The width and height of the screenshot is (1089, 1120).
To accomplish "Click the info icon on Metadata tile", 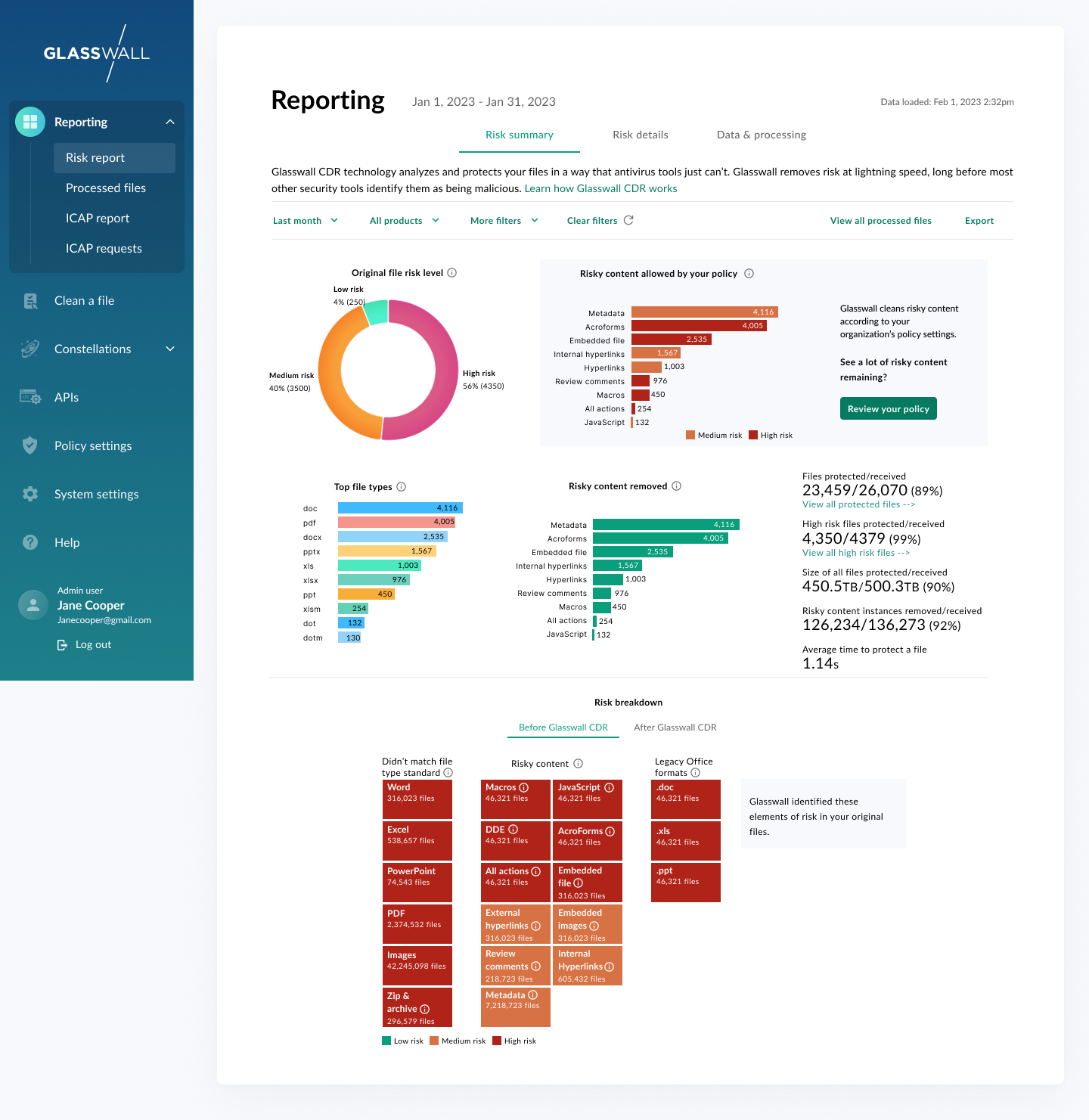I will tap(533, 995).
